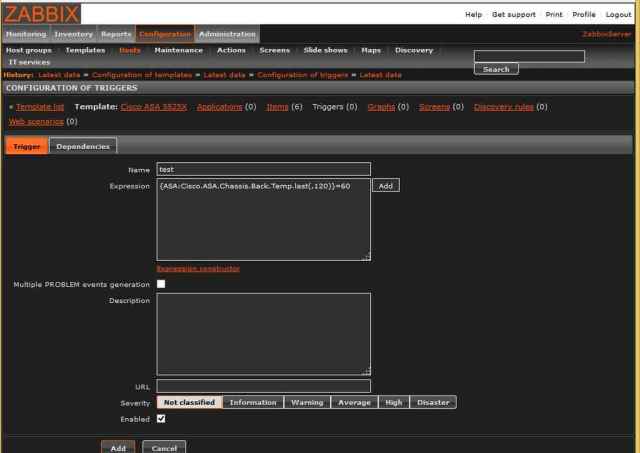Select the Trigger tab
The height and width of the screenshot is (453, 640).
tap(27, 146)
